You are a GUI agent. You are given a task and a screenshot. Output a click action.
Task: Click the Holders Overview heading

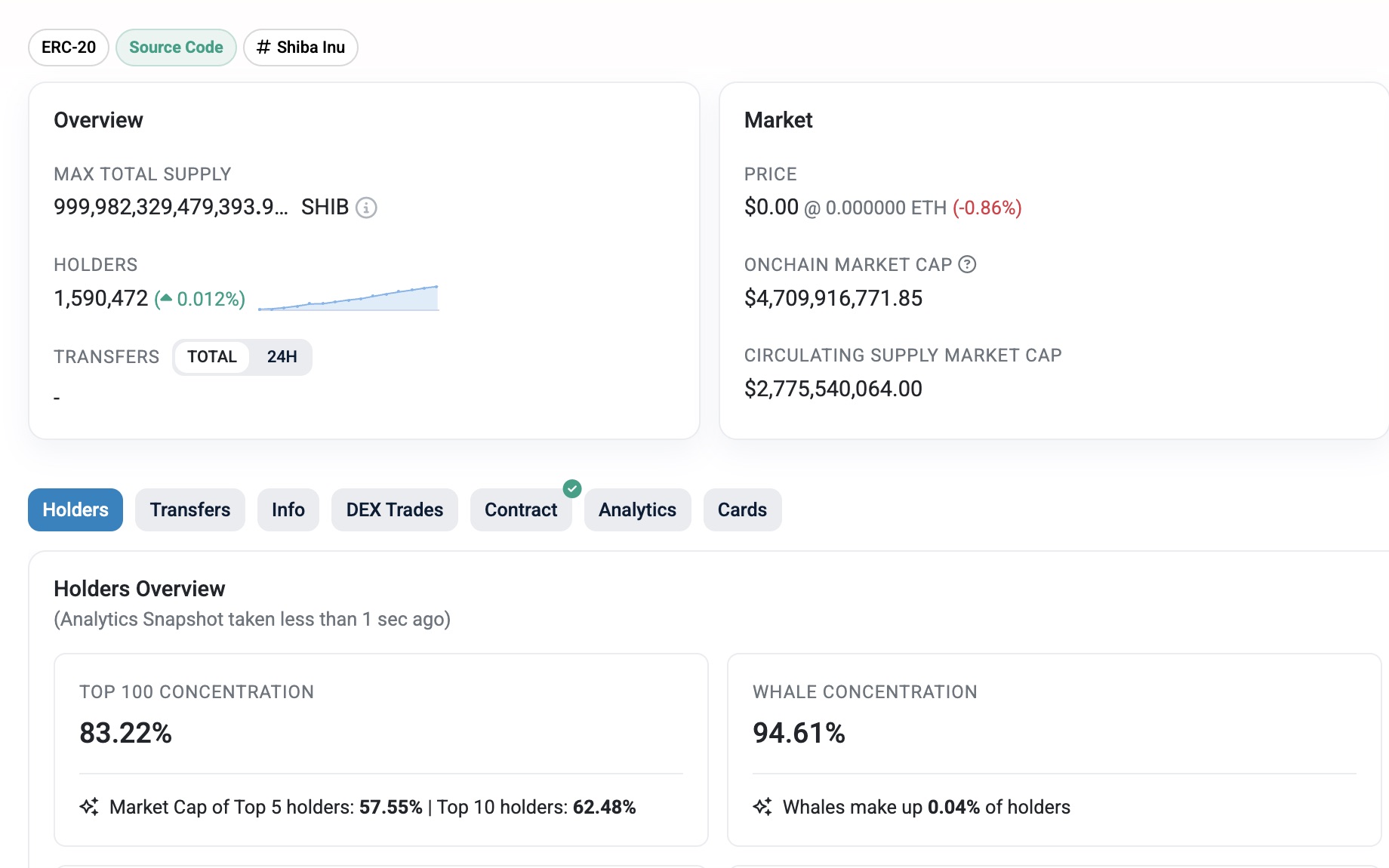point(140,589)
